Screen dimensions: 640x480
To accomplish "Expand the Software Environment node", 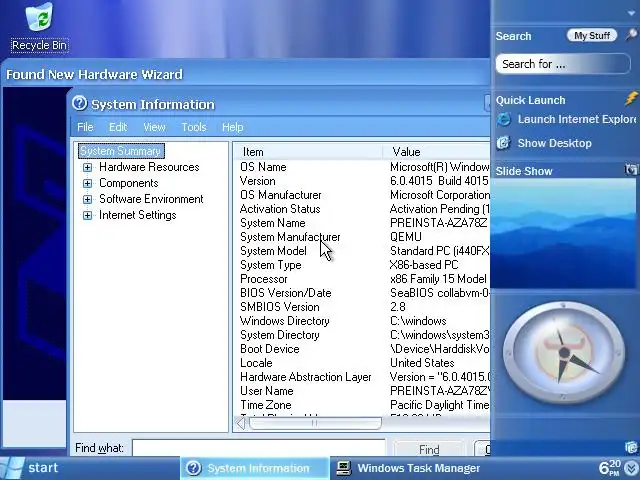I will (x=87, y=199).
